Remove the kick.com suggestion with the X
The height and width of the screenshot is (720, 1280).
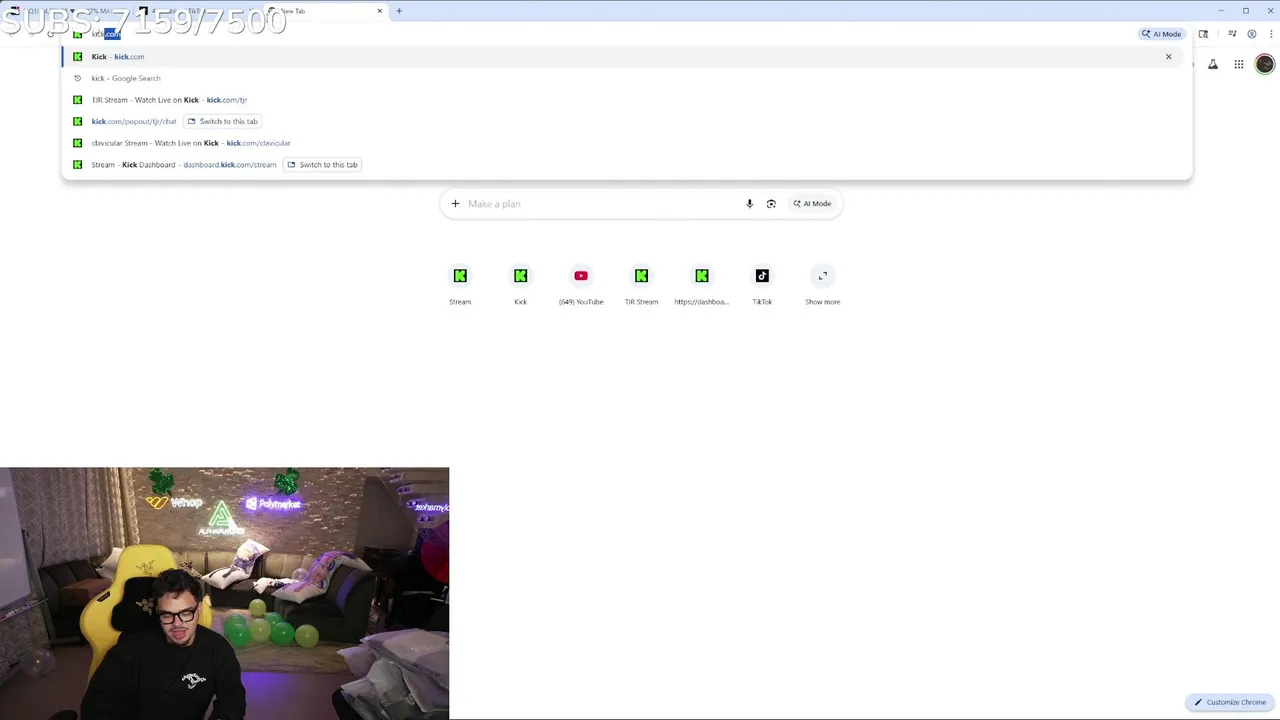(1168, 57)
